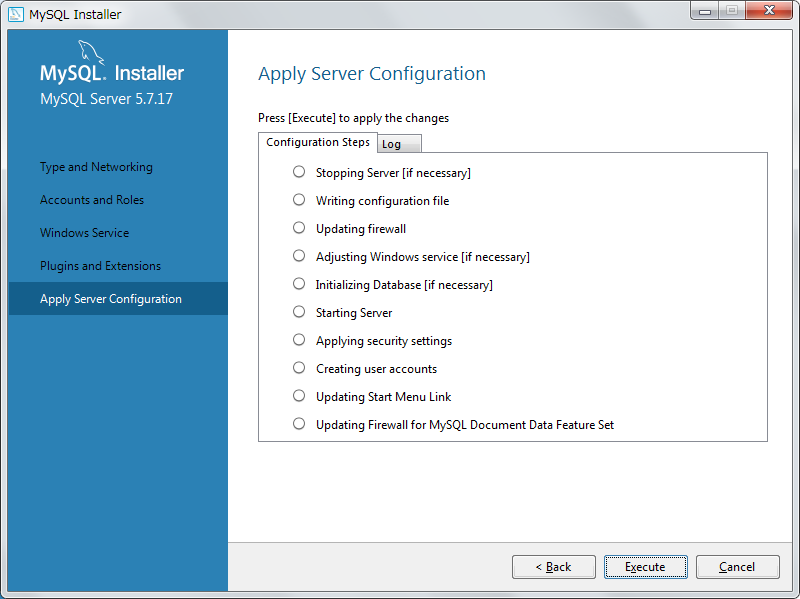Select the Starting Server step circle
800x599 pixels.
pyautogui.click(x=299, y=312)
